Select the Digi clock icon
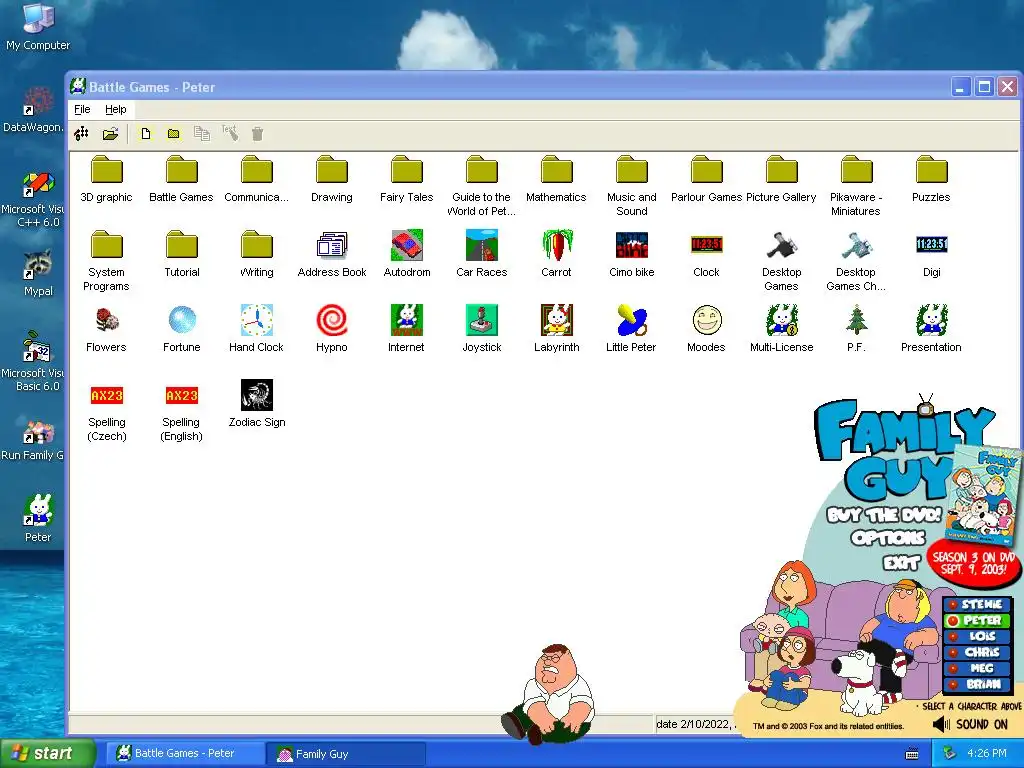 pos(931,244)
